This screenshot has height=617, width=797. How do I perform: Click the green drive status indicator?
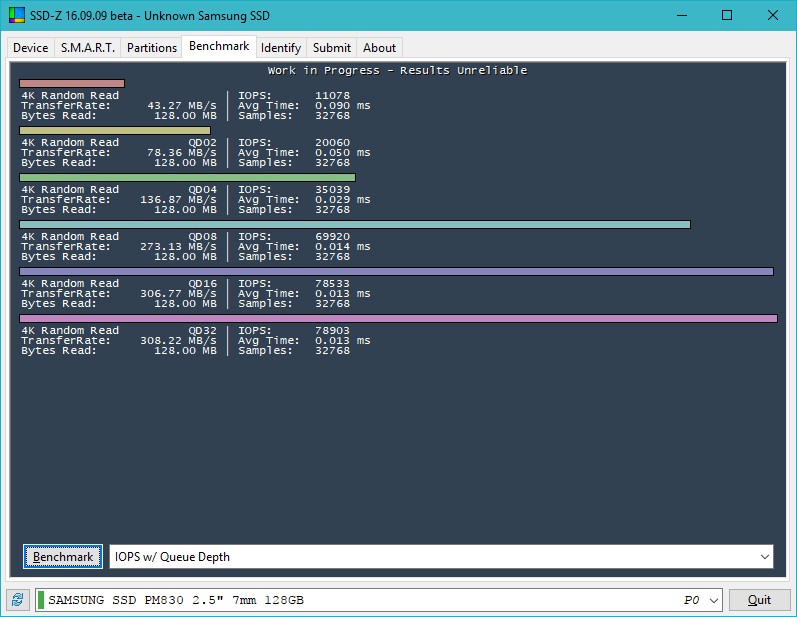41,600
